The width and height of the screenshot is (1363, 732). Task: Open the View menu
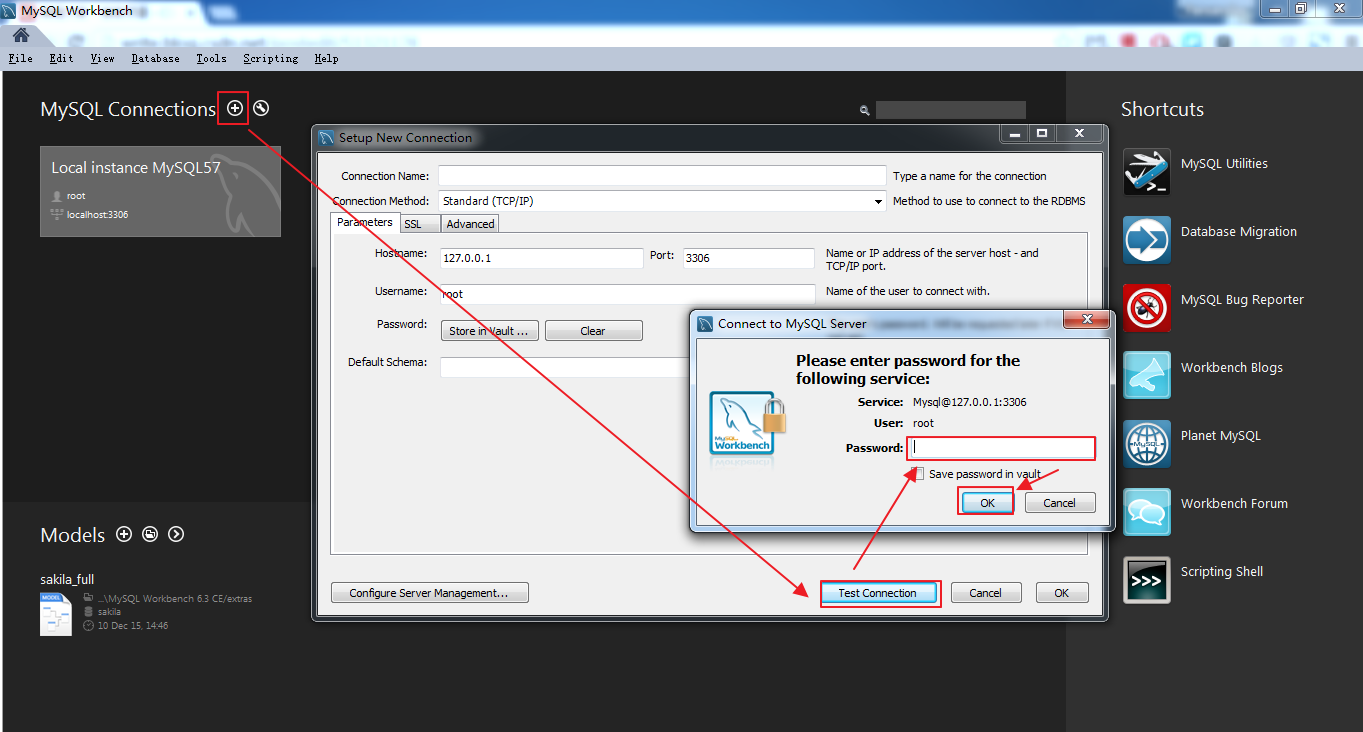click(102, 58)
